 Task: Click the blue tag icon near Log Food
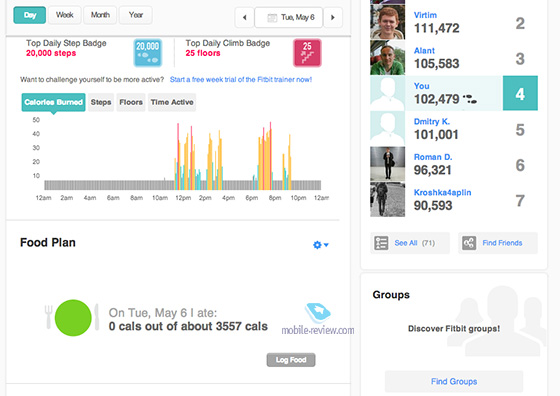tap(318, 312)
